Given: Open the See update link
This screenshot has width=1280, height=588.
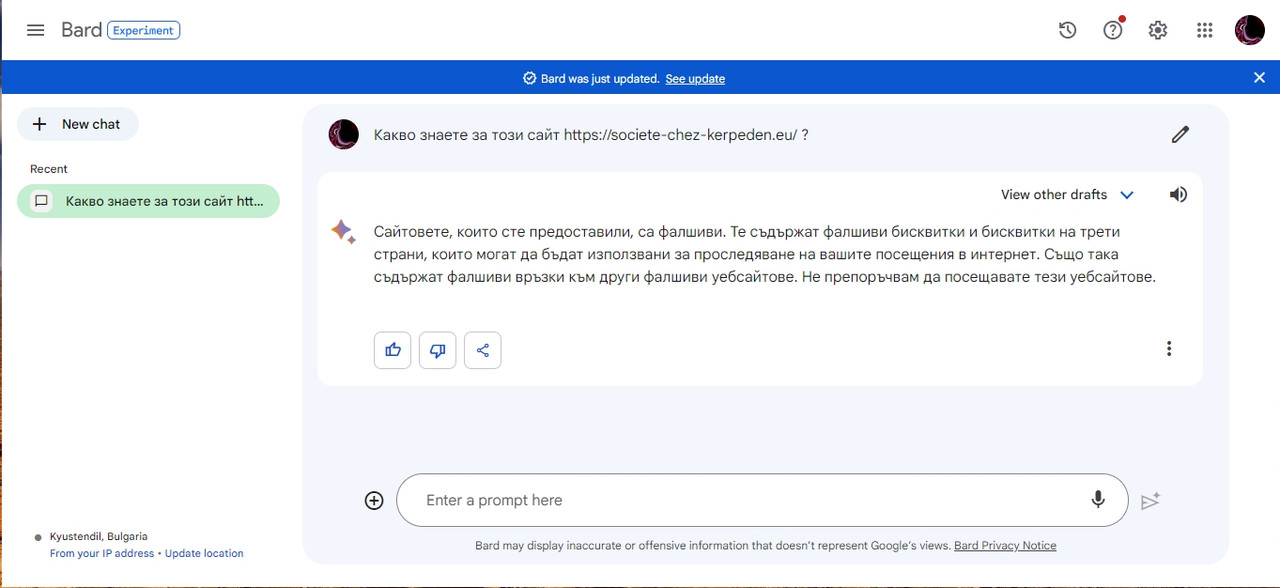Looking at the screenshot, I should pyautogui.click(x=695, y=78).
